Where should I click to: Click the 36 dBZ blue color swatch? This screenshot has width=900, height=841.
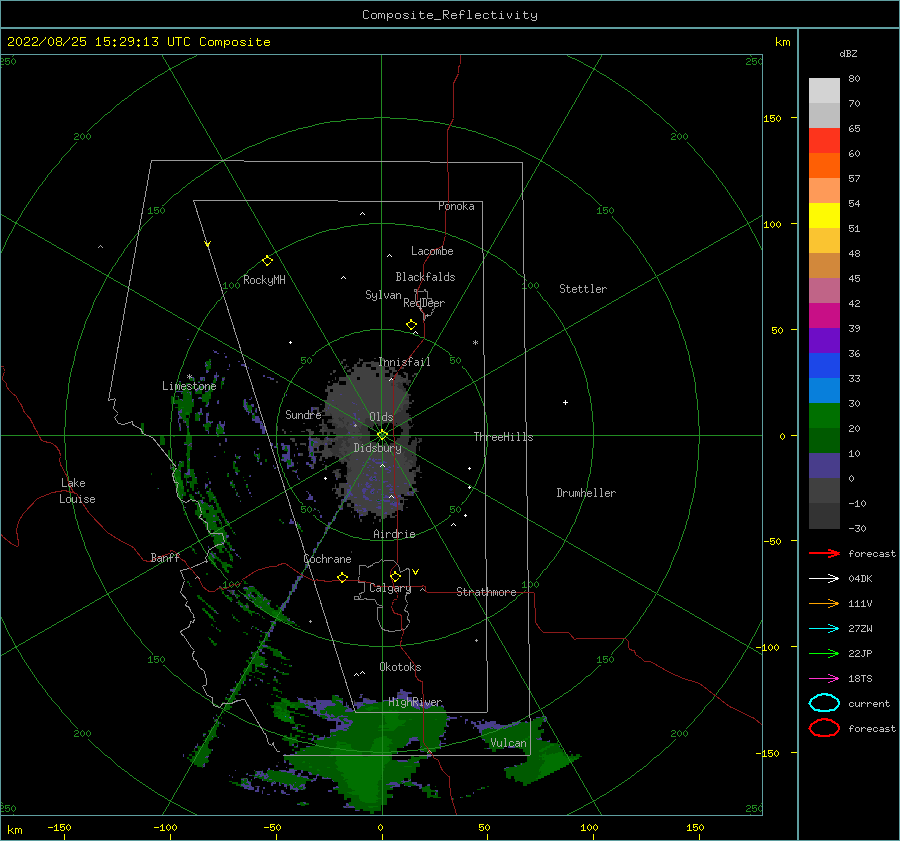824,365
